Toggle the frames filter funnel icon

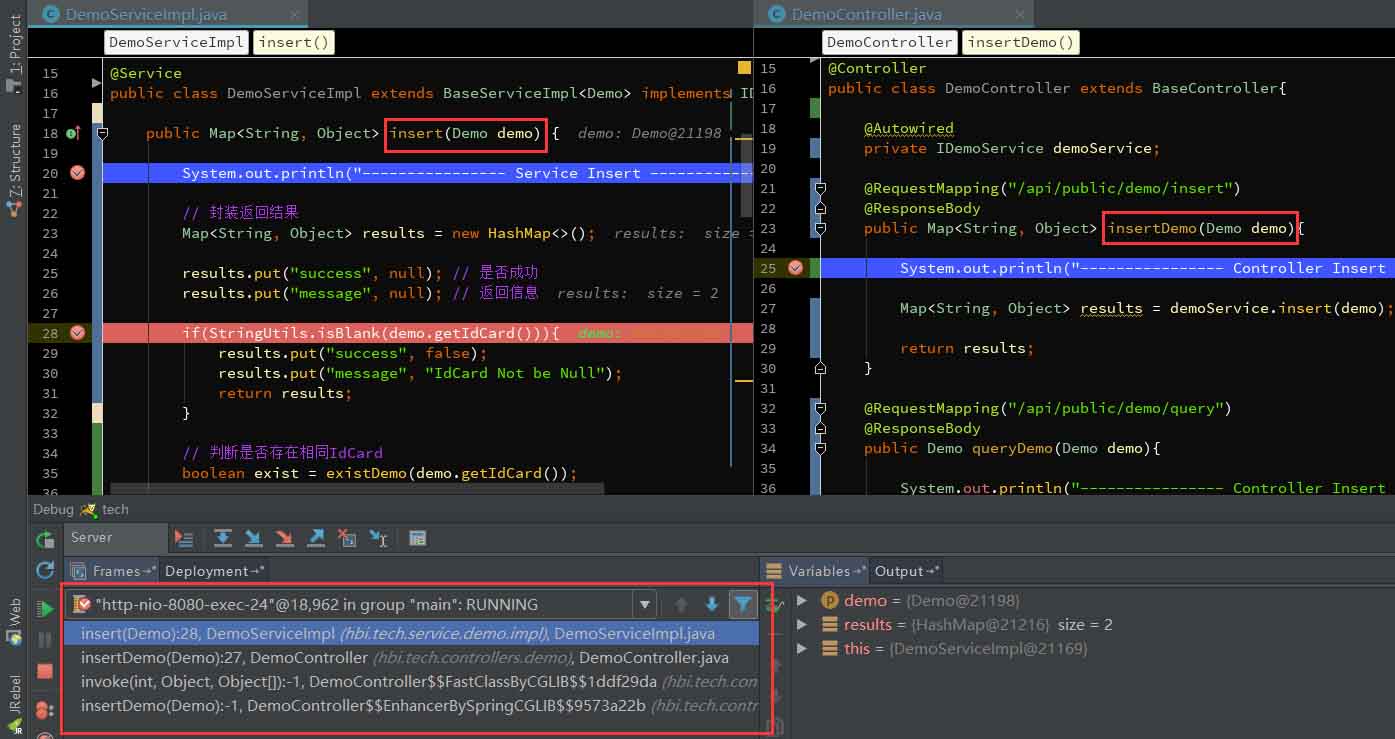[742, 604]
